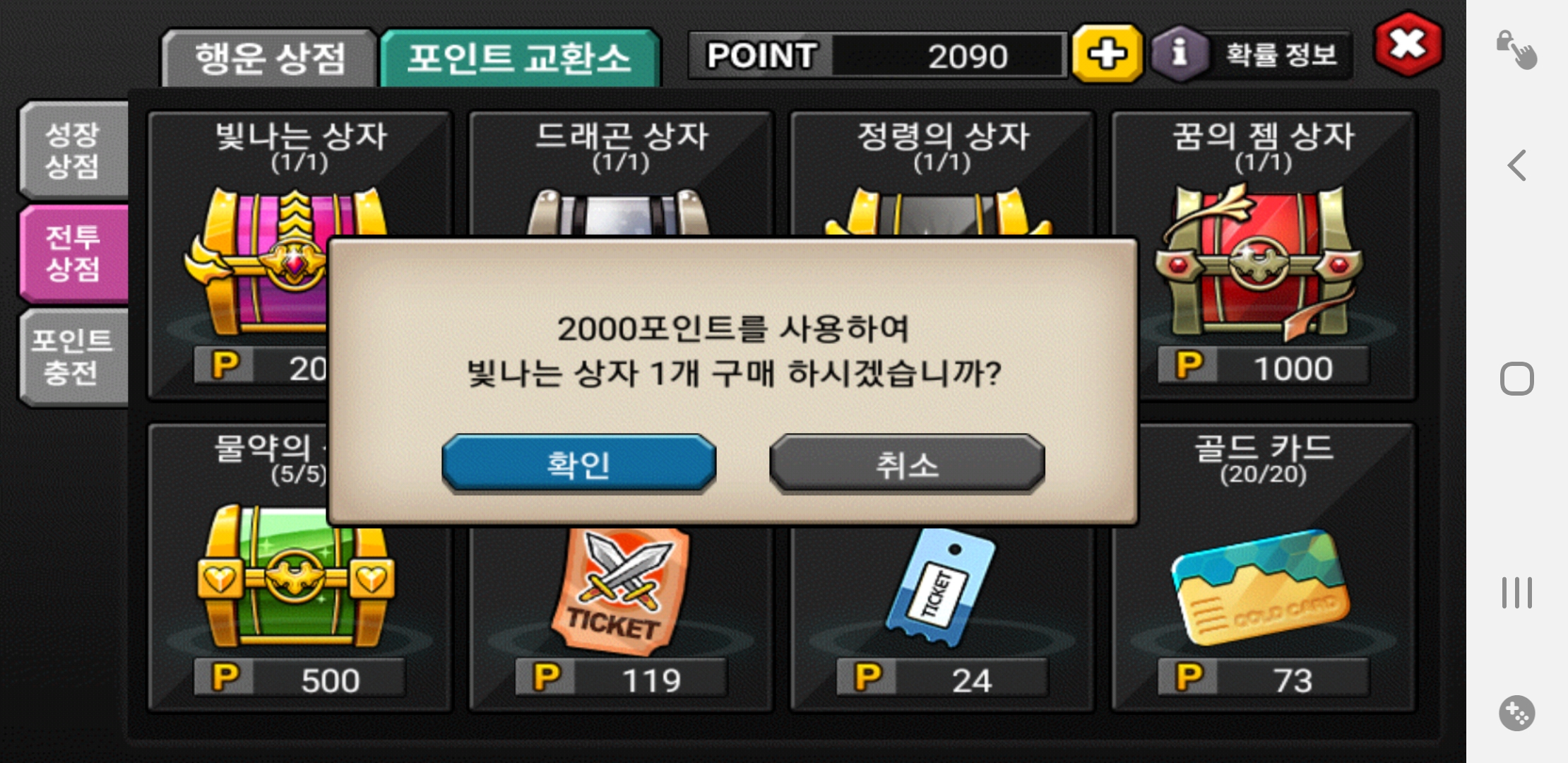Select the 골드 카드 item icon
Image resolution: width=1568 pixels, height=763 pixels.
click(1261, 586)
